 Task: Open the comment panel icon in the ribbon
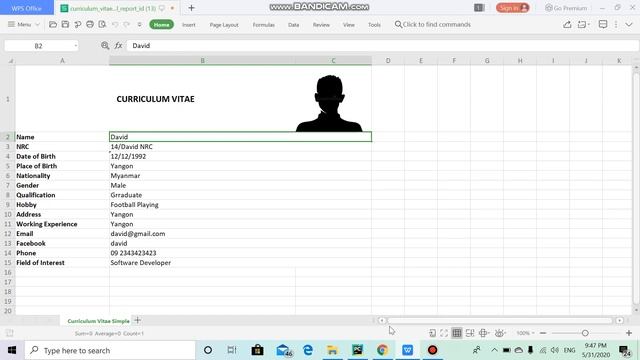(603, 24)
